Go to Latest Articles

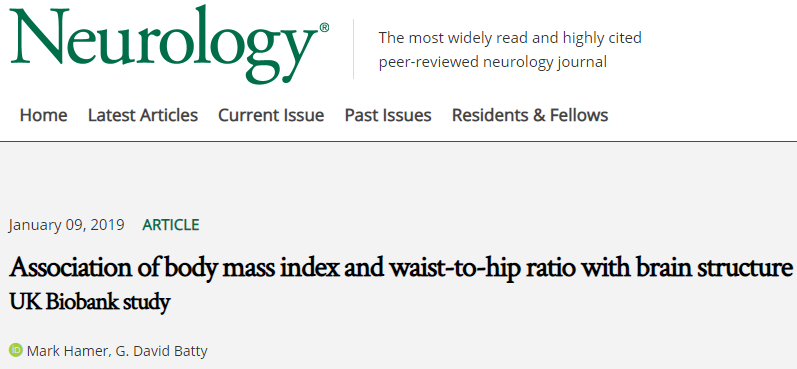(x=143, y=115)
